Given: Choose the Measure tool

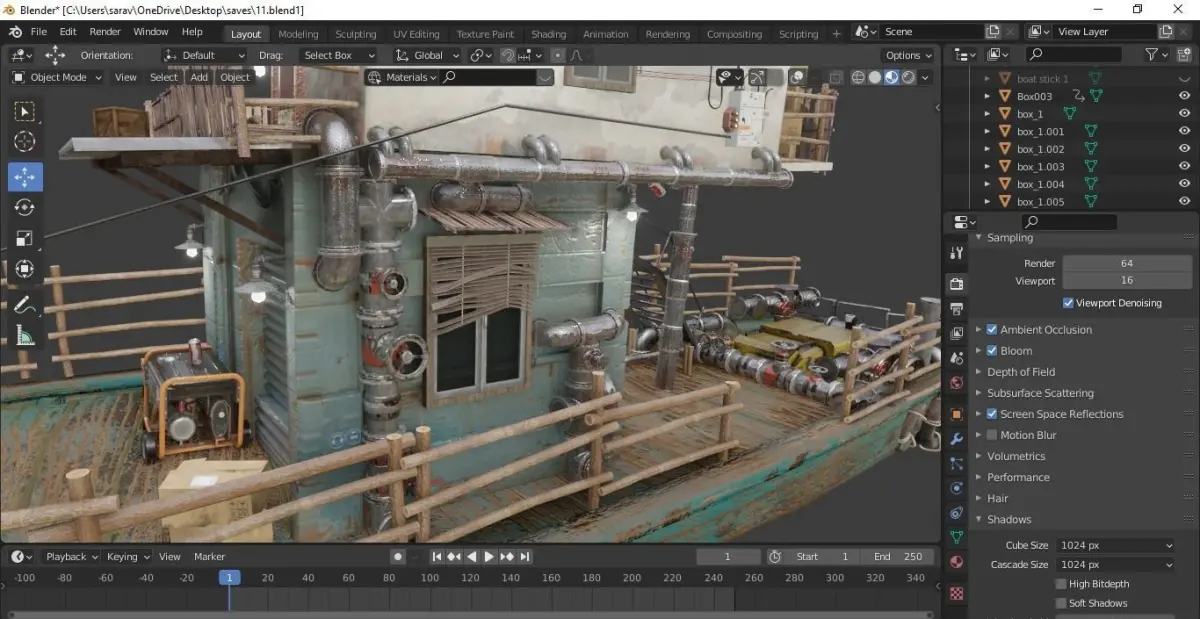Looking at the screenshot, I should click(x=25, y=336).
